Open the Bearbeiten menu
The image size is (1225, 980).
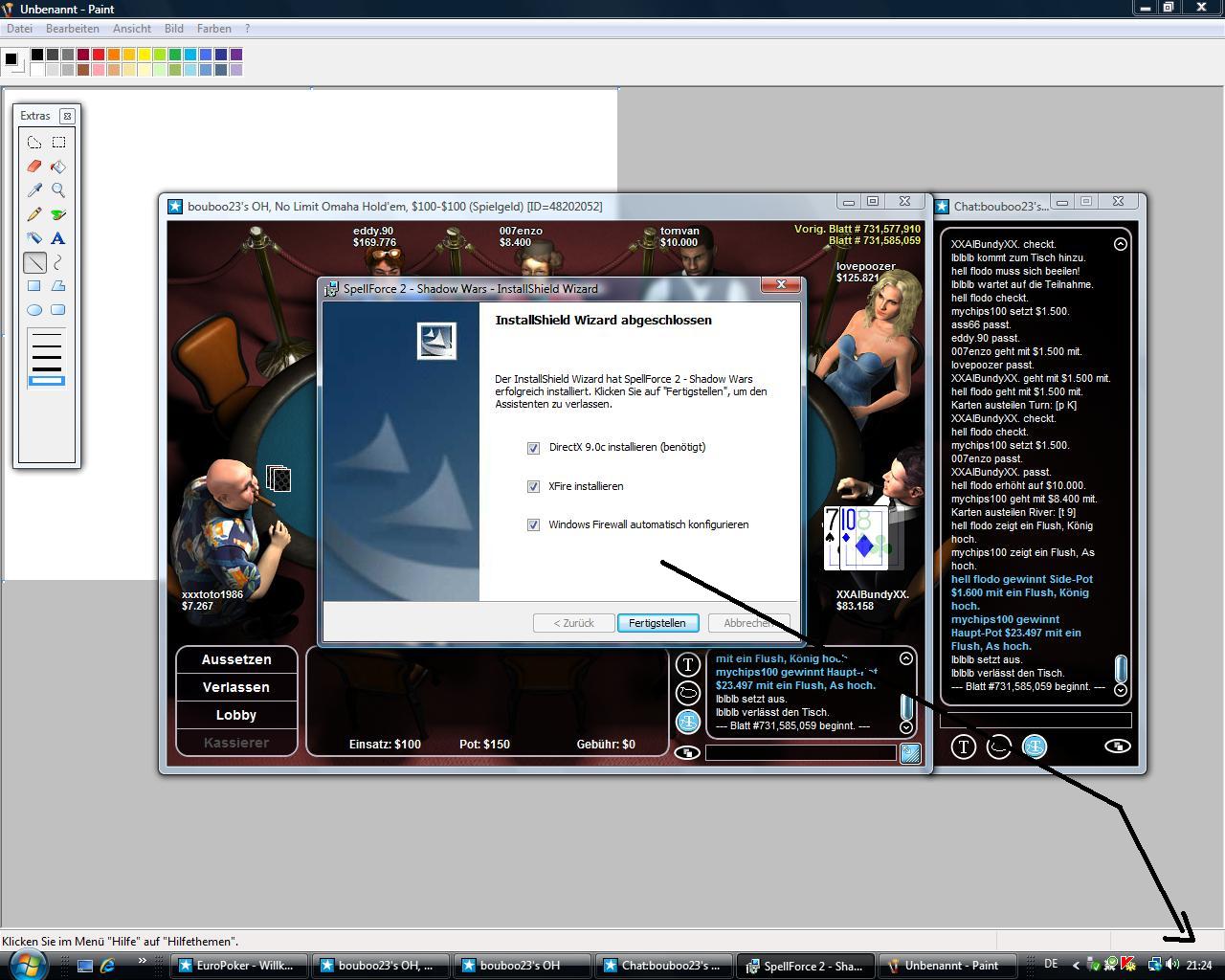[73, 29]
